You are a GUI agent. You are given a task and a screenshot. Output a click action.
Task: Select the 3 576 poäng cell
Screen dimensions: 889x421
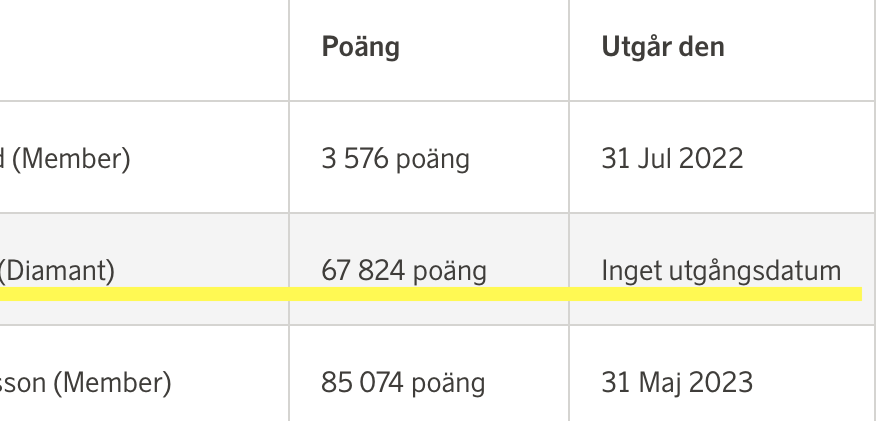(395, 158)
